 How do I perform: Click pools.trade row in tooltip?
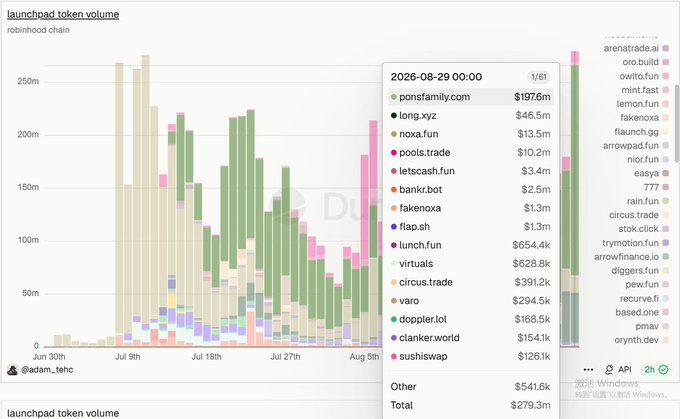click(x=471, y=153)
